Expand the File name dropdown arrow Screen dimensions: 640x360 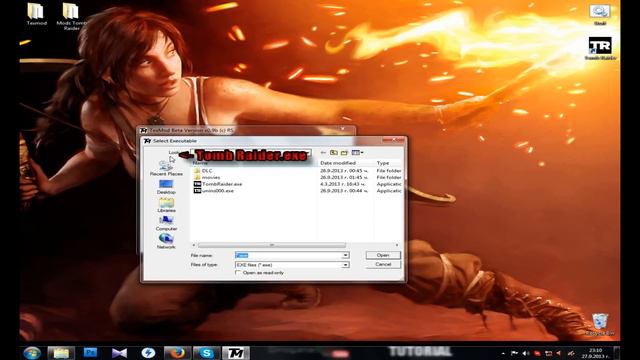pyautogui.click(x=345, y=255)
